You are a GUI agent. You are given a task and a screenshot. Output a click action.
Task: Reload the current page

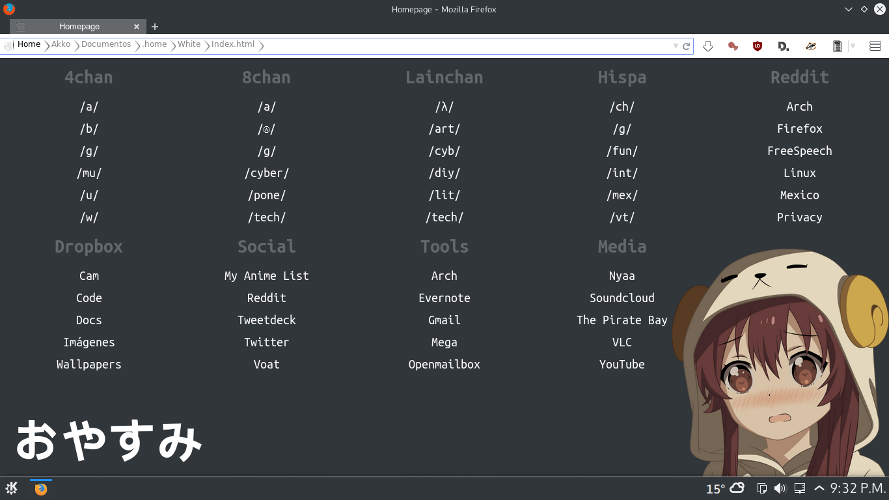point(686,46)
